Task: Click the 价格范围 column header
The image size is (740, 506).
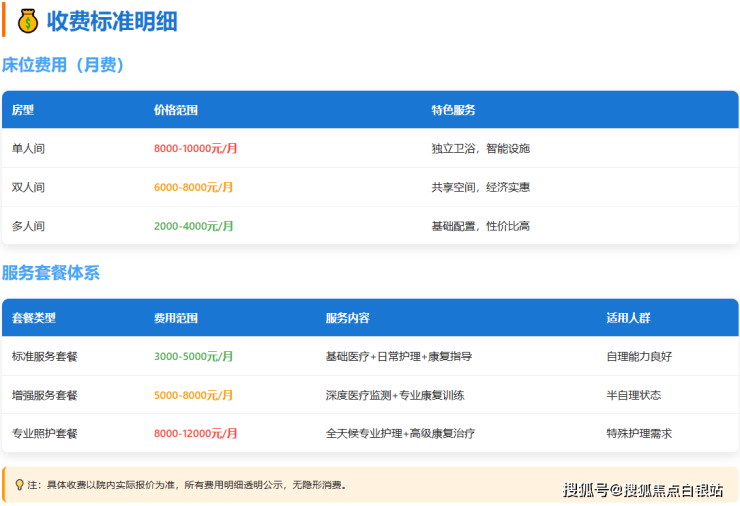Action: pyautogui.click(x=176, y=110)
